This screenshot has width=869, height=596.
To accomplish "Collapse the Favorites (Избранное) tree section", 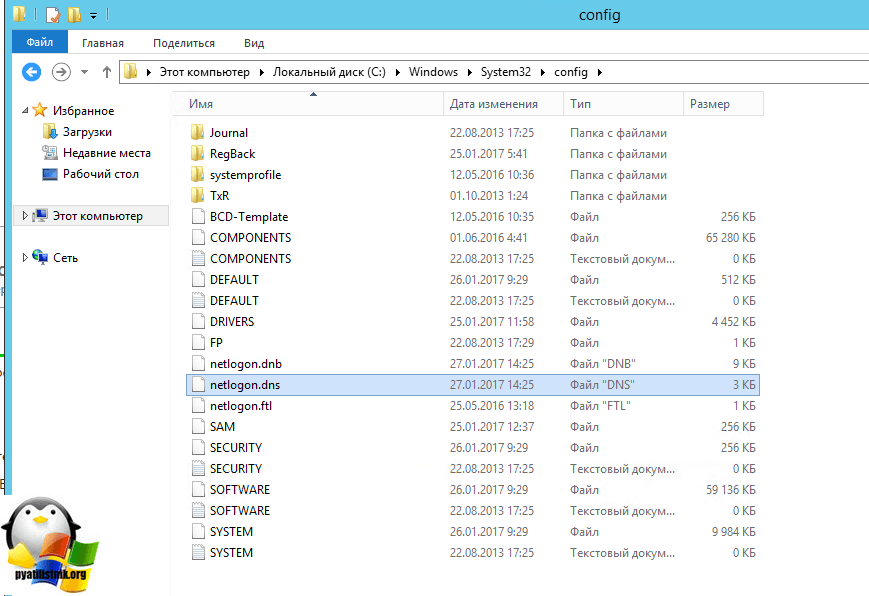I will 26,110.
